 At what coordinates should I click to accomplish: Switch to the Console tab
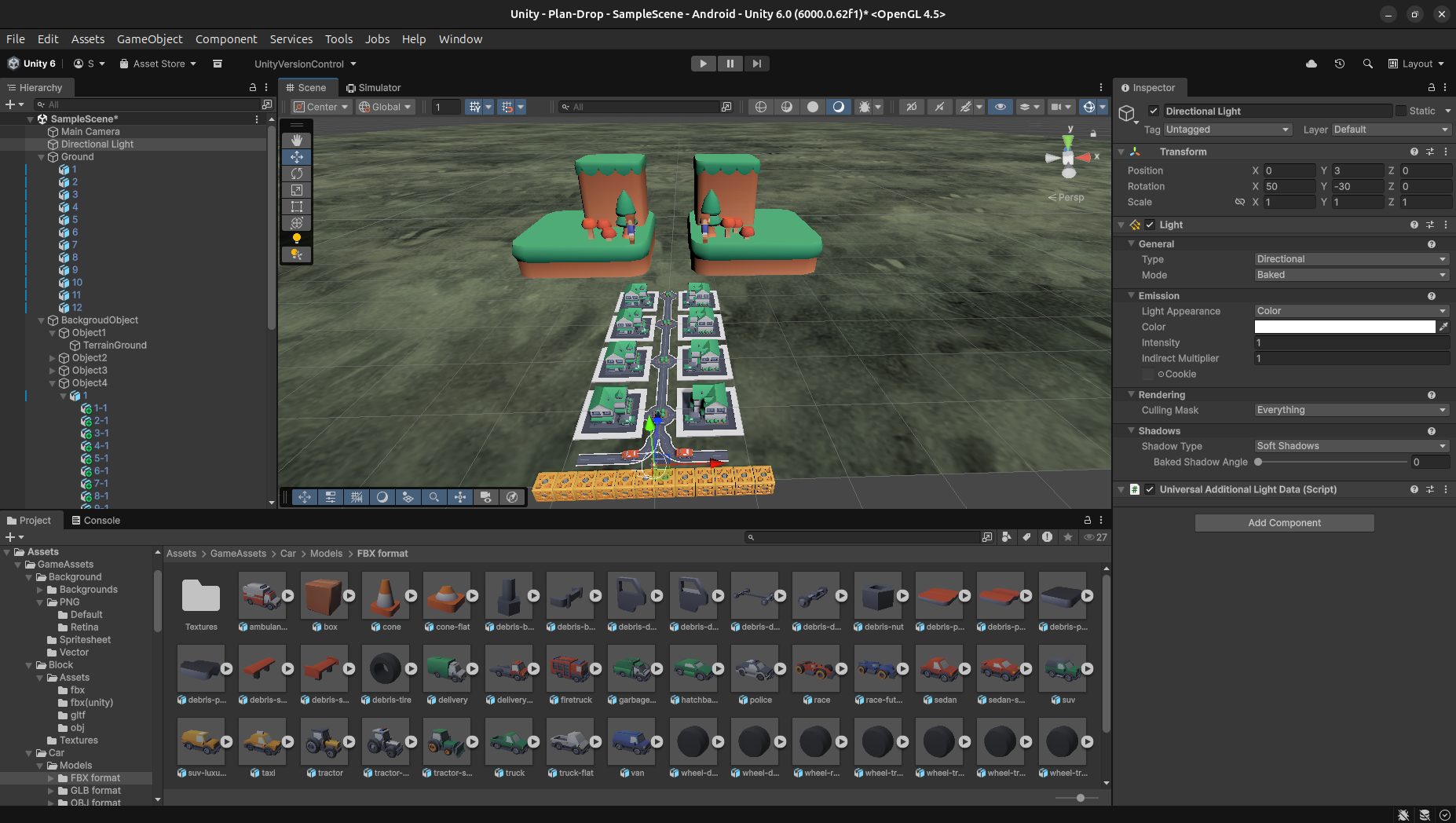click(x=96, y=521)
